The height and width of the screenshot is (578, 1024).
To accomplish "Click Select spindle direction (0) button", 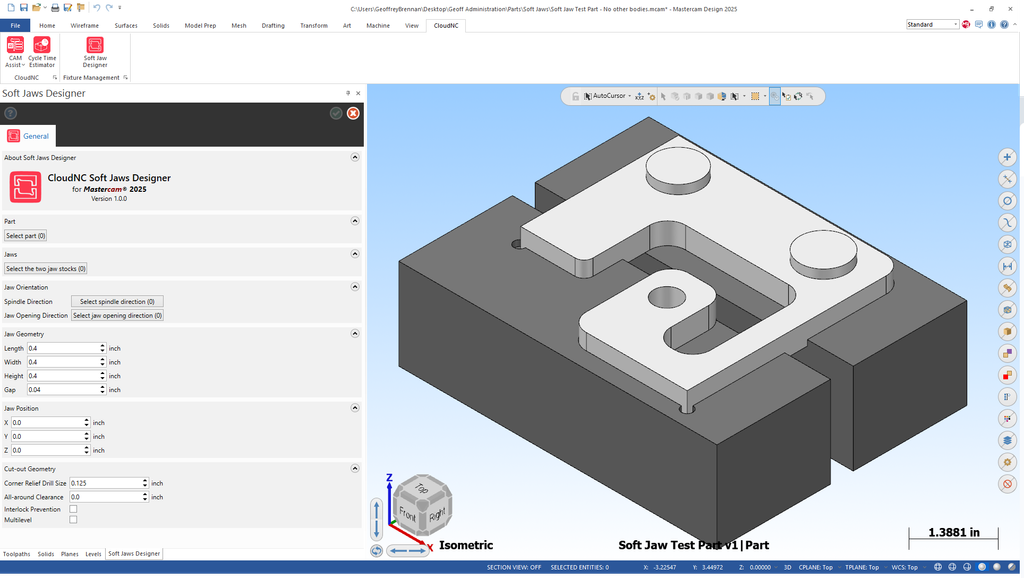I will pyautogui.click(x=117, y=301).
